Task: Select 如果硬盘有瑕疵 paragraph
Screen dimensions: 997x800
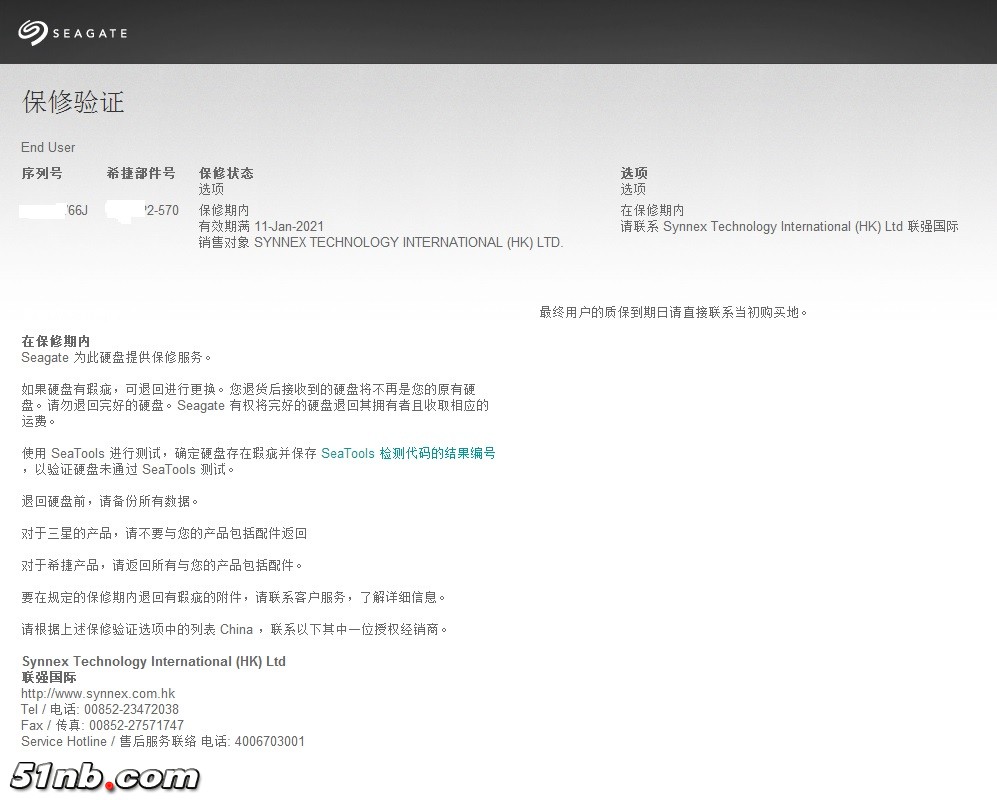Action: click(255, 405)
